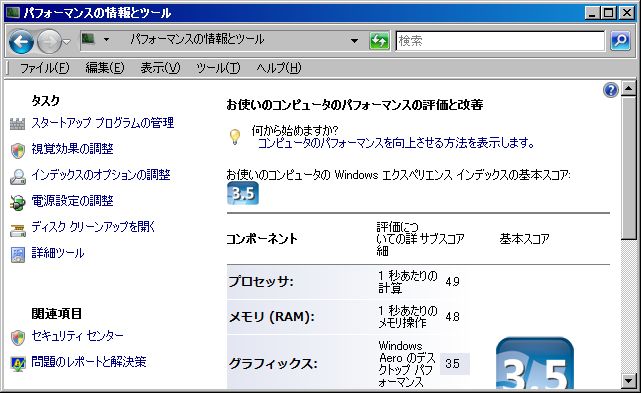Click the advanced tools icon
The image size is (641, 393).
pyautogui.click(x=18, y=255)
